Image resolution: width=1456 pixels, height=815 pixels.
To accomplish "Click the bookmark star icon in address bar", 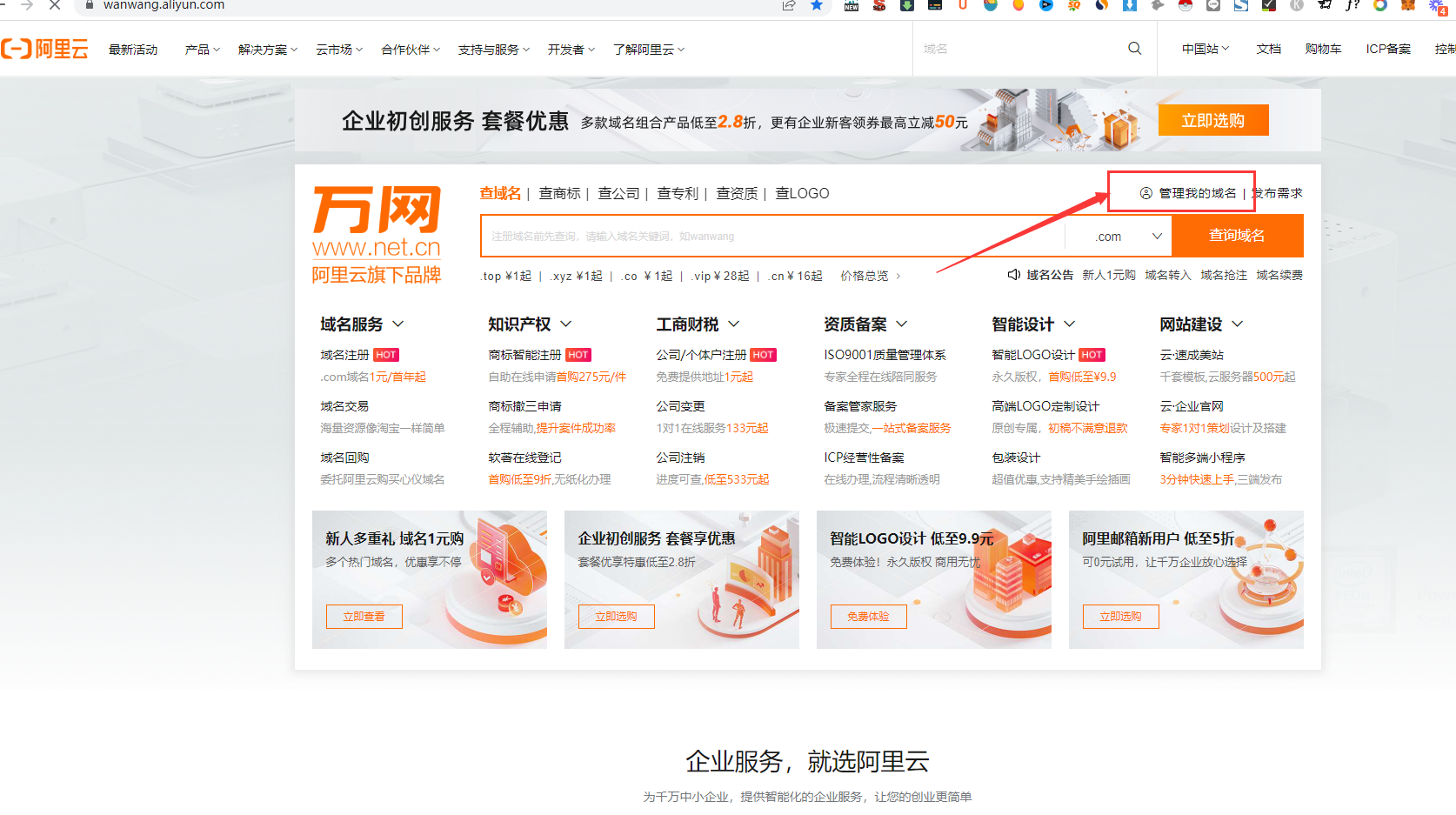I will point(817,4).
